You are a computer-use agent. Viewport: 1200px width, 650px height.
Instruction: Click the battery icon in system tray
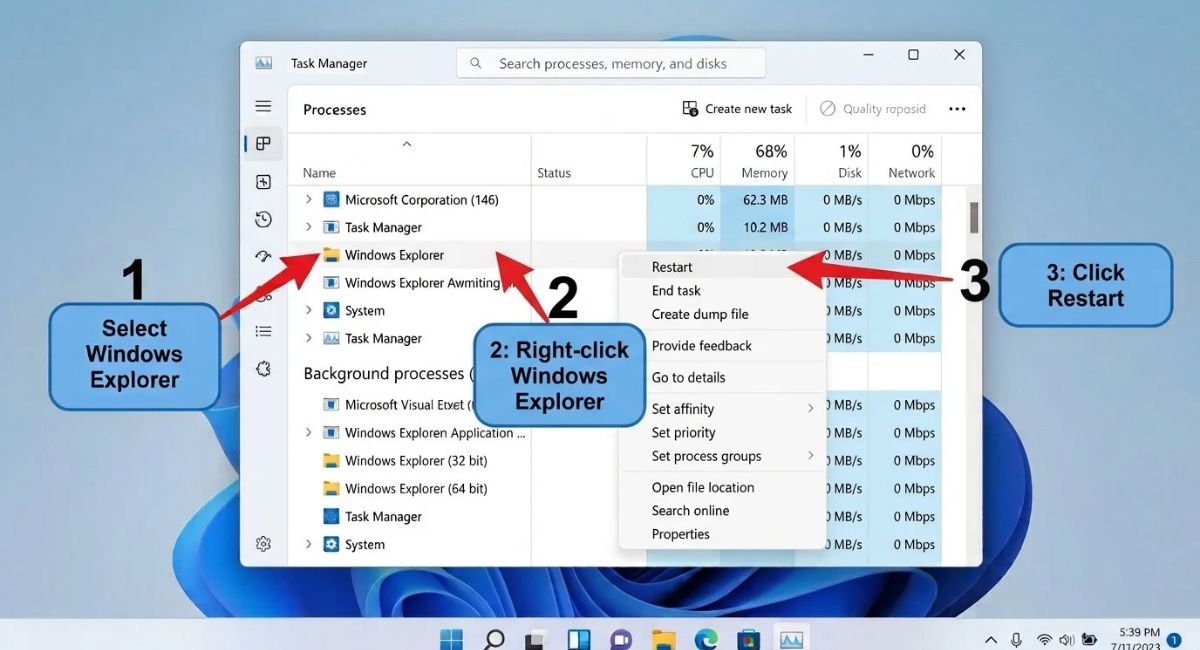click(1090, 639)
